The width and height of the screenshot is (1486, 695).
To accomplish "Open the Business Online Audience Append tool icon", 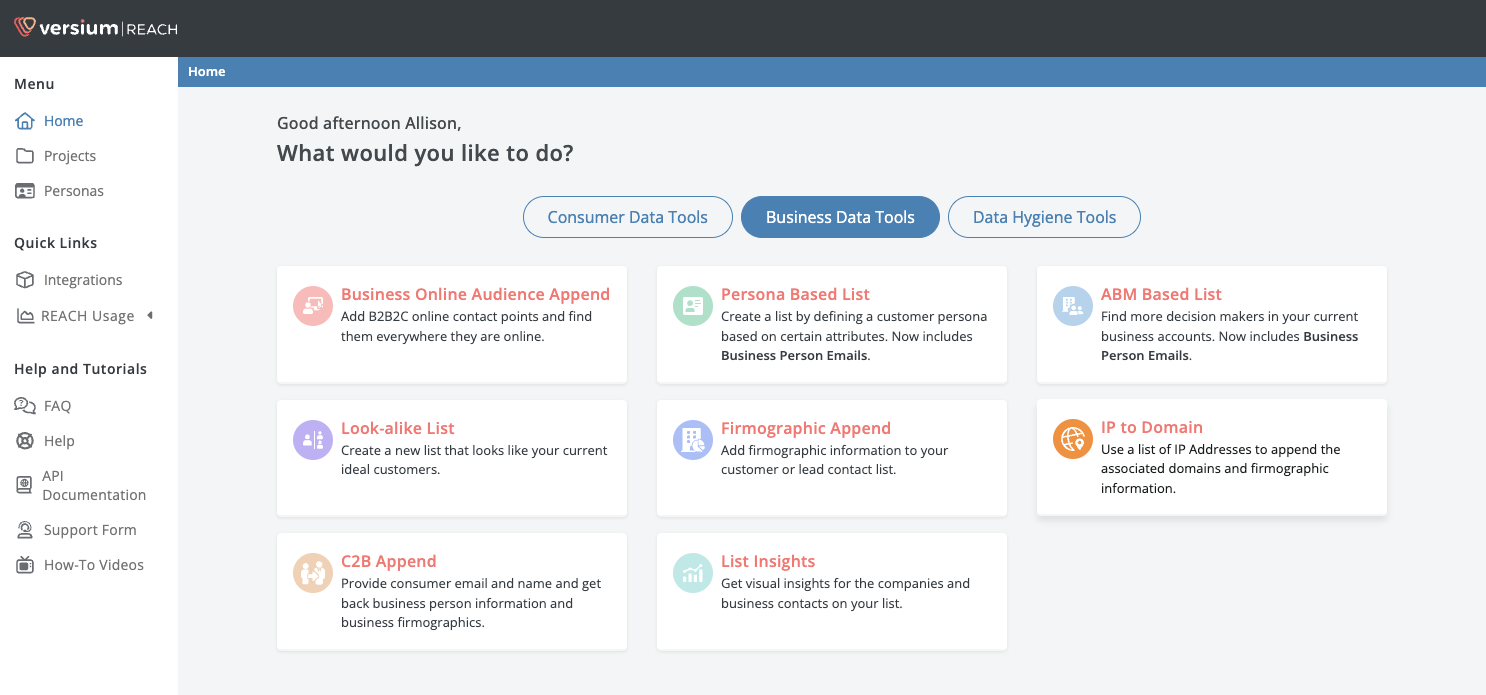I will (x=312, y=306).
